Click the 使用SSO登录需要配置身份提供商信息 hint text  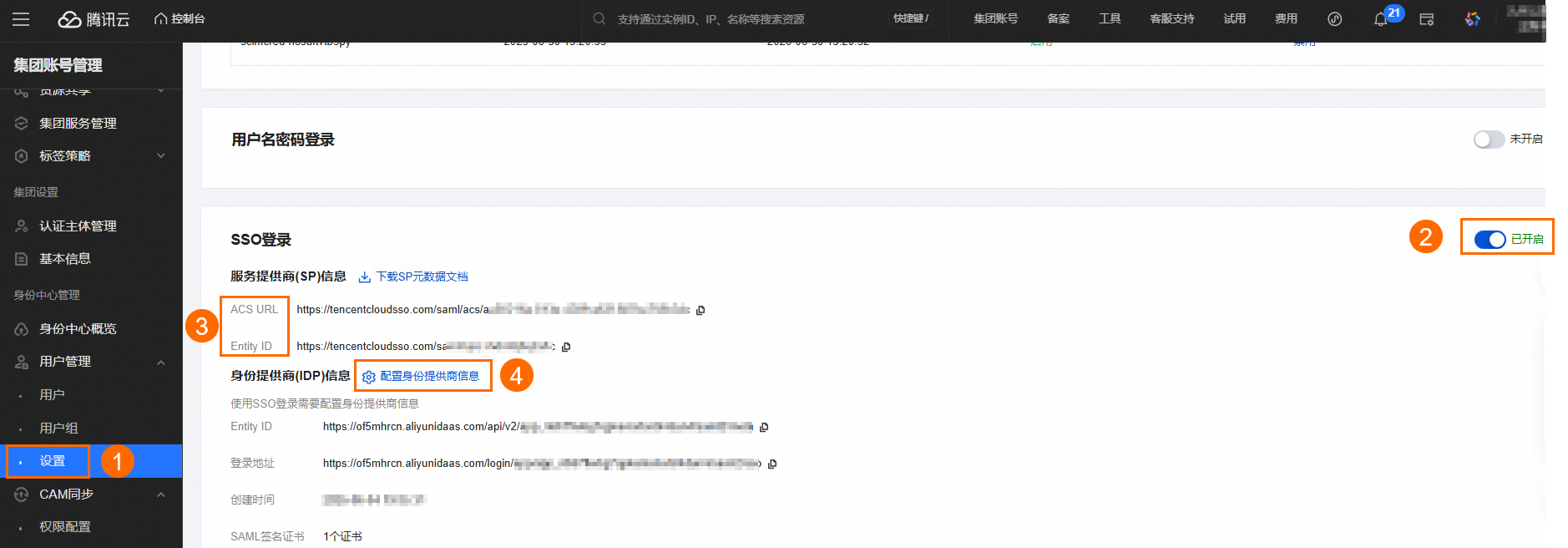point(325,403)
